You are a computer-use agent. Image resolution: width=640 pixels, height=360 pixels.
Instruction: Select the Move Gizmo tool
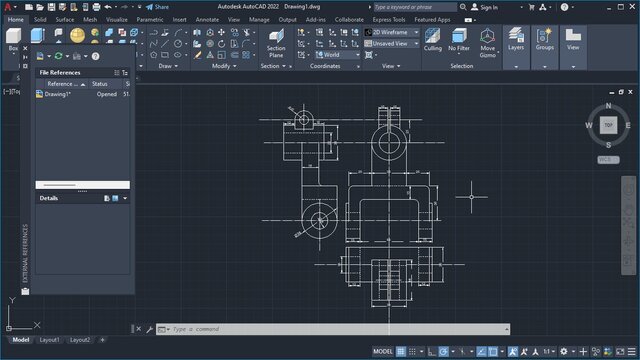(487, 43)
